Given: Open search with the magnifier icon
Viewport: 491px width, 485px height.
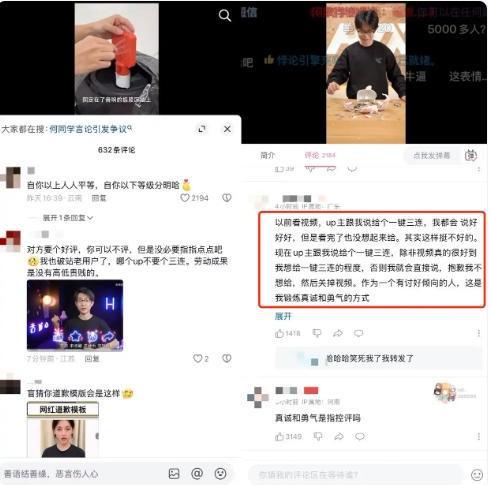Looking at the screenshot, I should click(225, 15).
